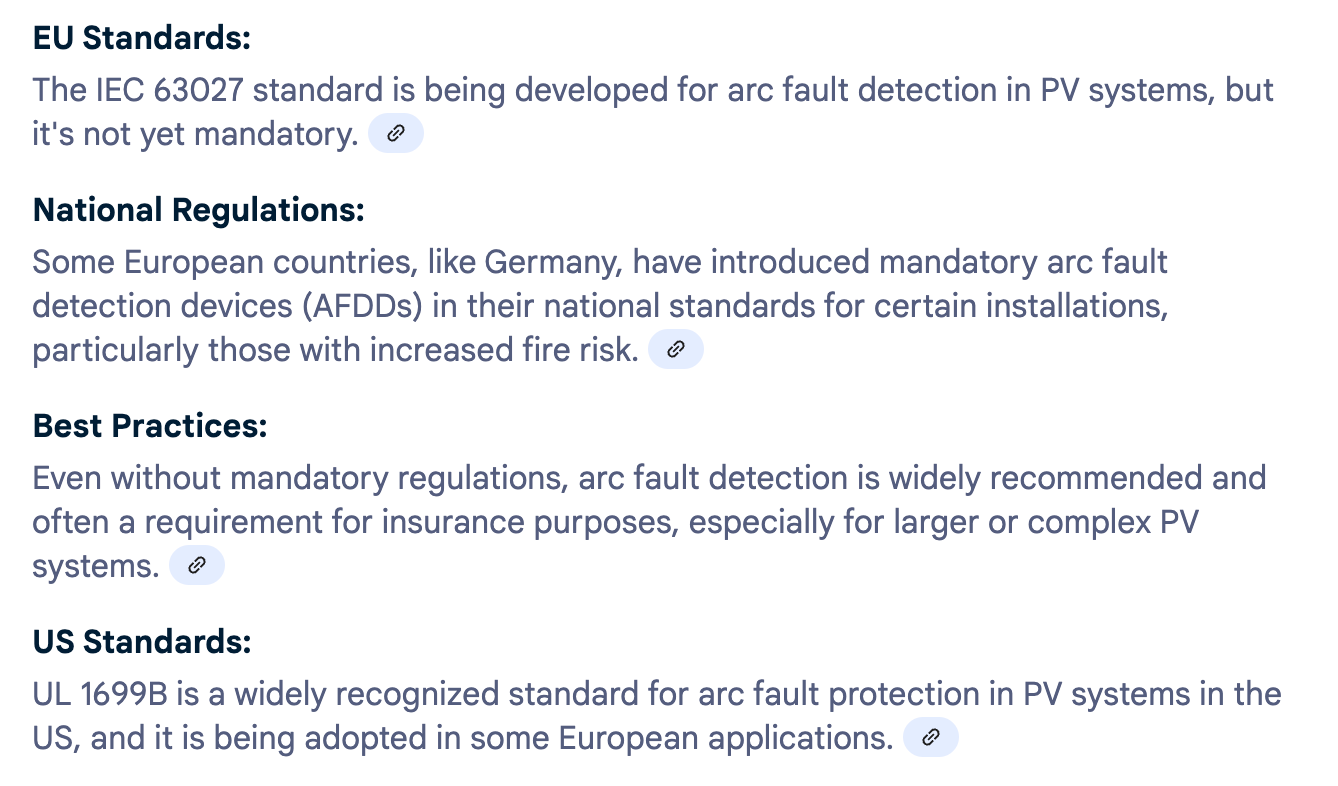Click the "US Standards:" heading
The height and width of the screenshot is (786, 1338).
click(x=141, y=642)
